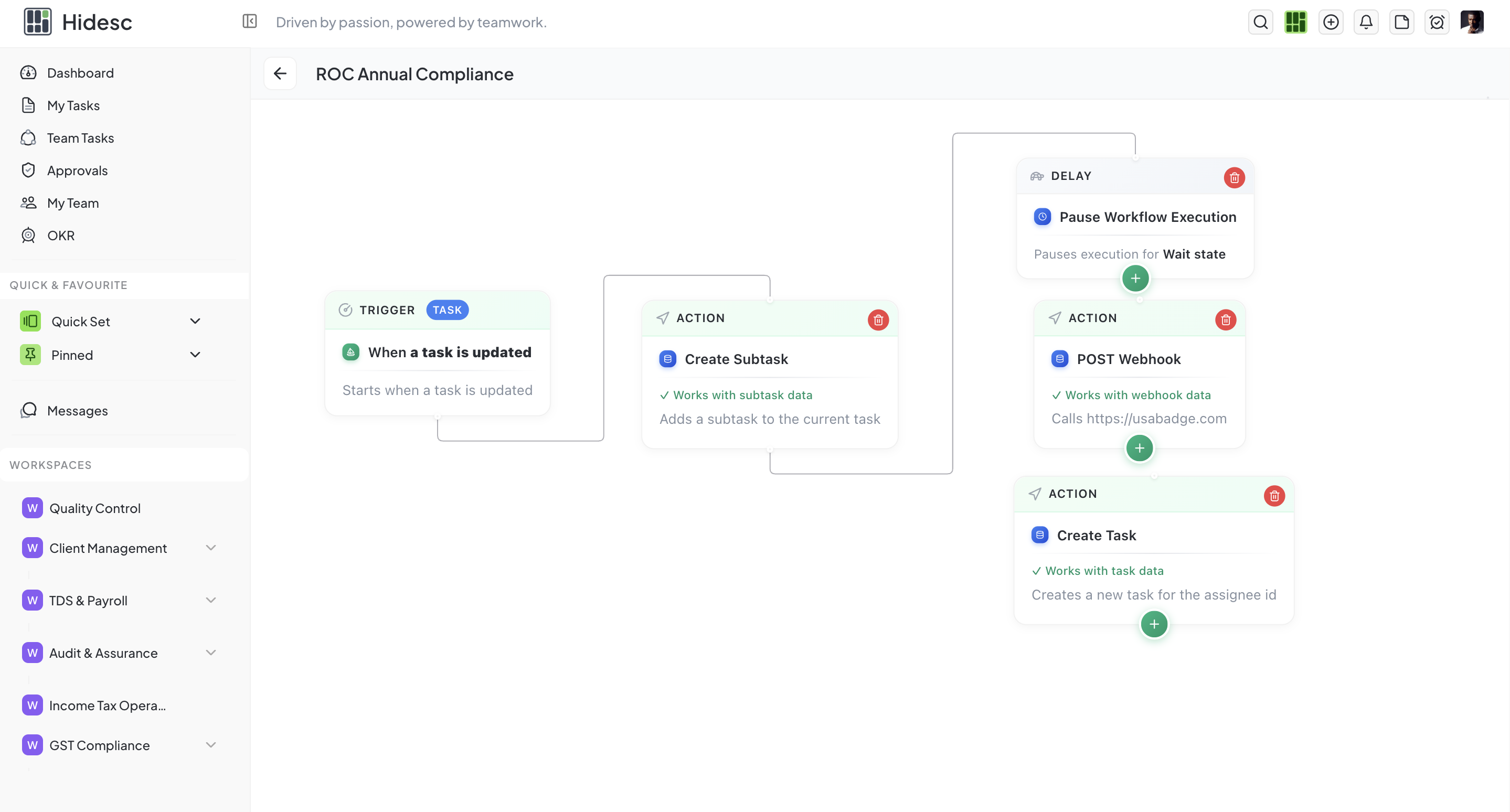This screenshot has width=1510, height=812.
Task: Open the documents icon in the top bar
Action: coord(1402,22)
